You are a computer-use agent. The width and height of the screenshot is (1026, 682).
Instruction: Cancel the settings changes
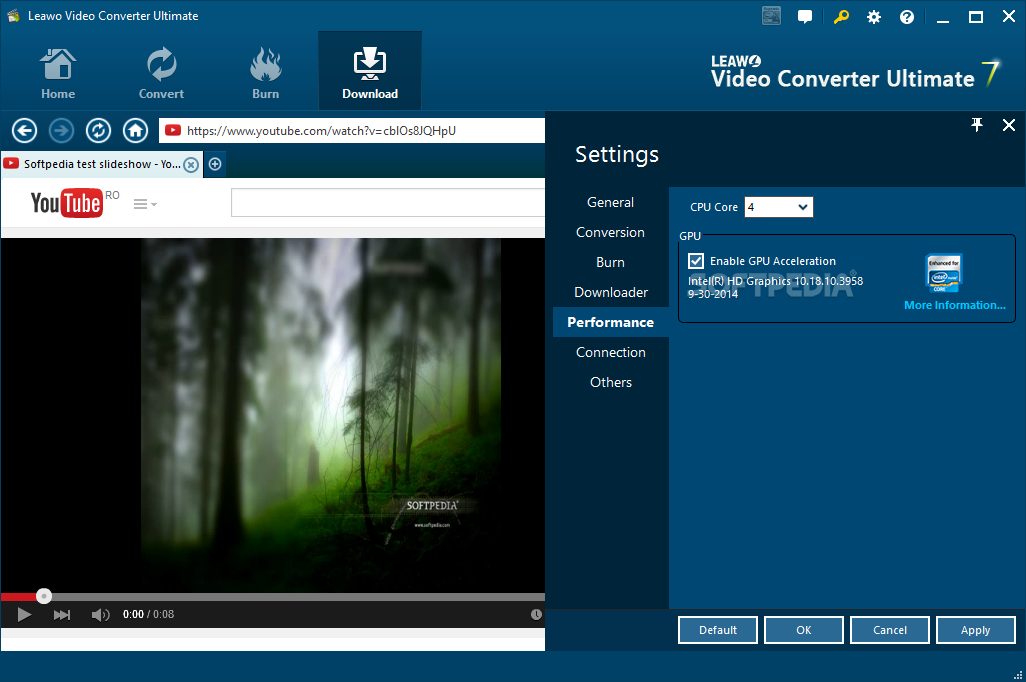coord(890,630)
